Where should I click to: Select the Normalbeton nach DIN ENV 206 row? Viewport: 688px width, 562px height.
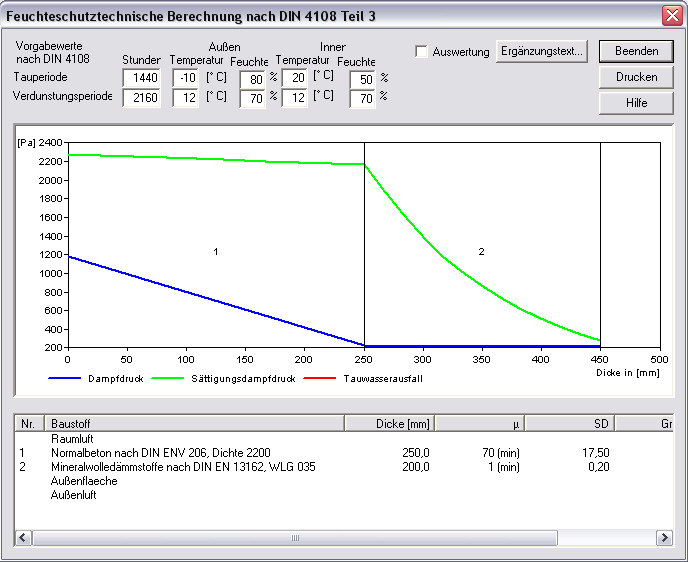[160, 453]
